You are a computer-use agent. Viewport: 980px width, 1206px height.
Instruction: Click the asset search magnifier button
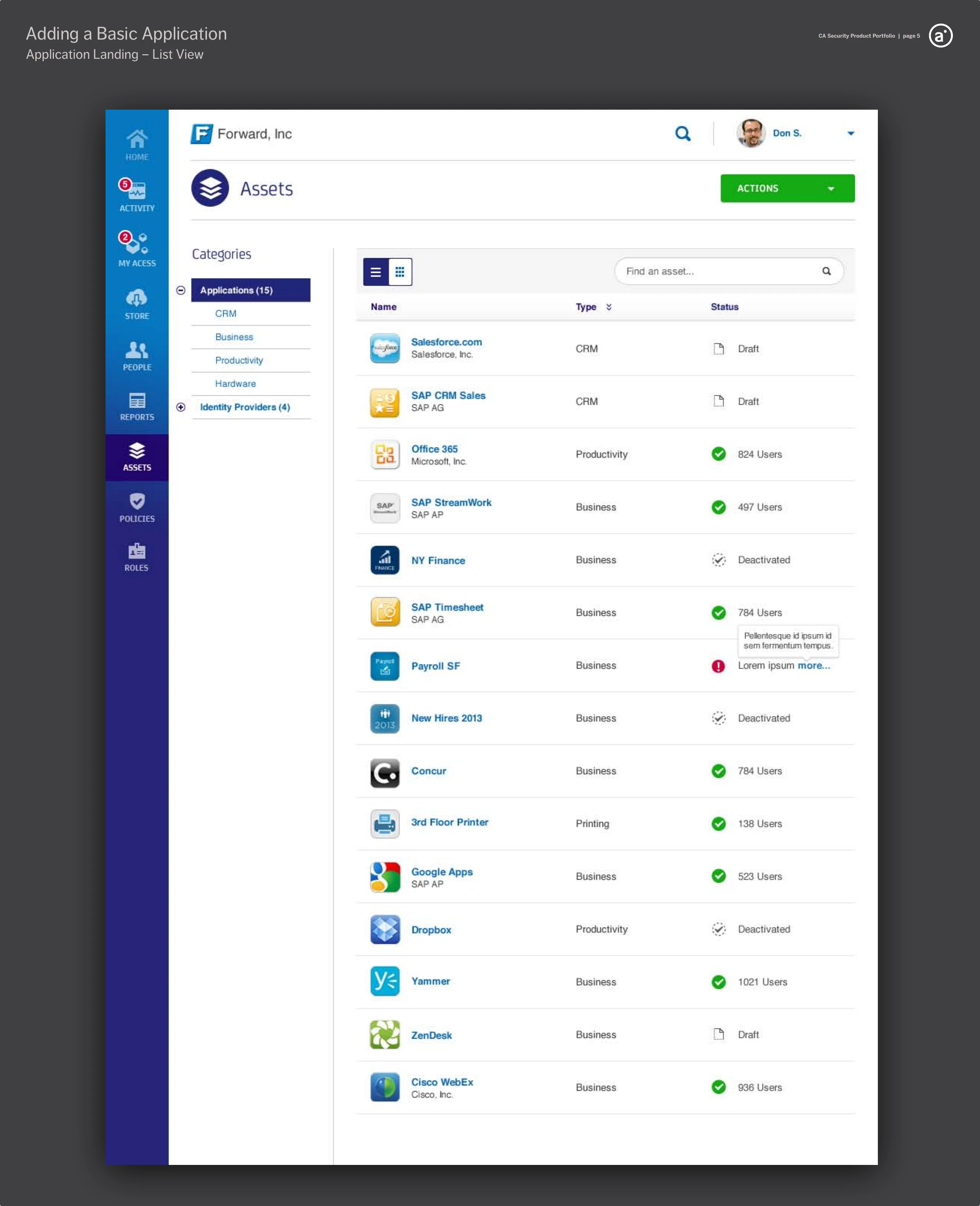click(826, 271)
